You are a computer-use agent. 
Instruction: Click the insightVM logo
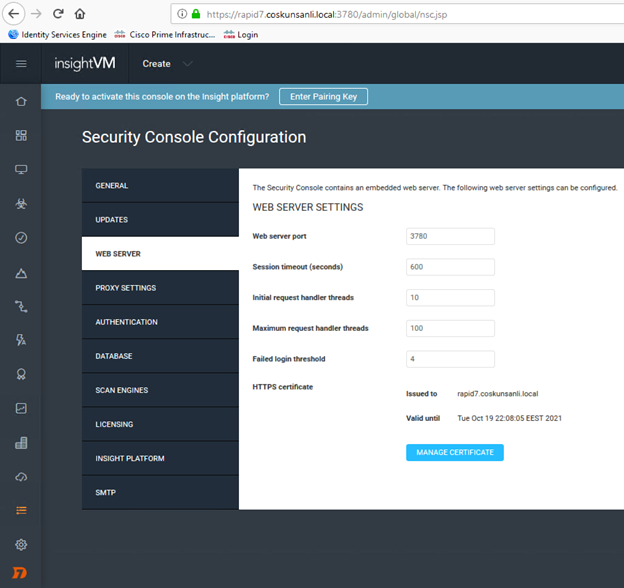[85, 63]
